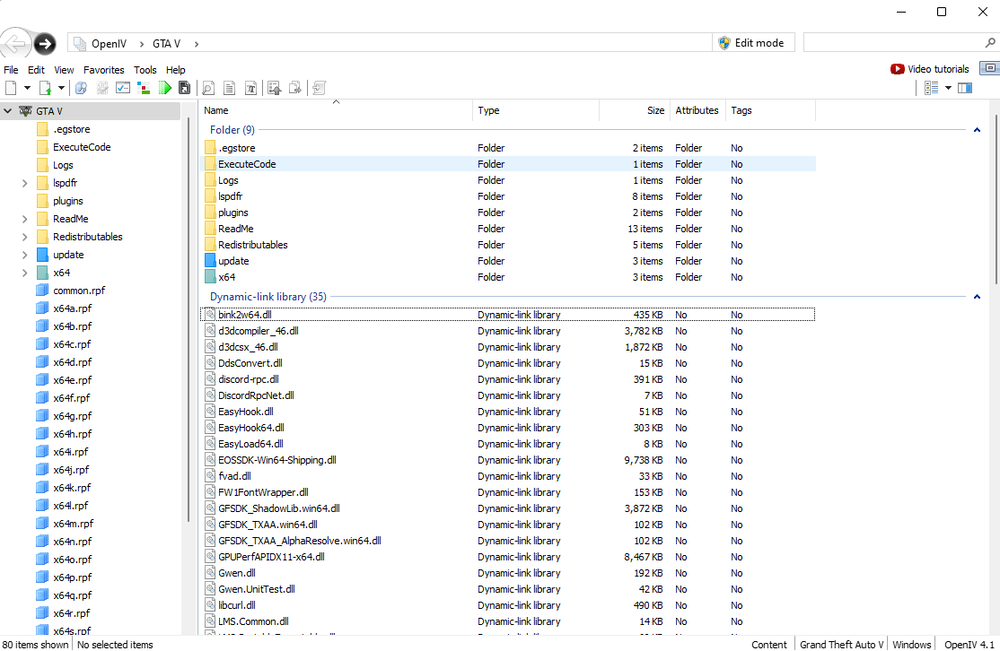Open the Favorites menu

coord(103,69)
